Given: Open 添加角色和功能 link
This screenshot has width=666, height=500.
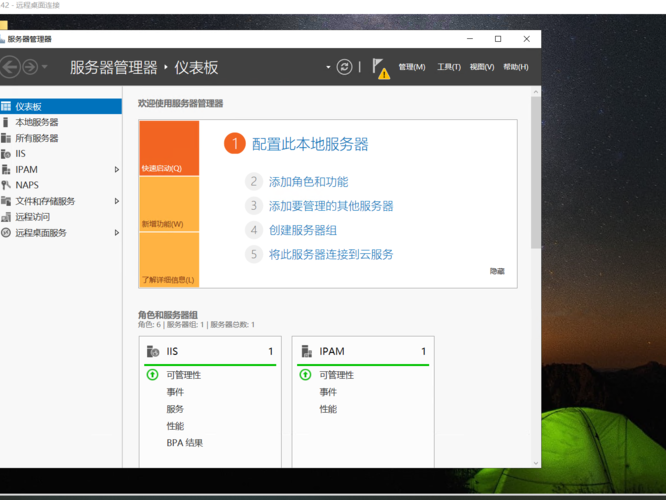Looking at the screenshot, I should pos(308,182).
